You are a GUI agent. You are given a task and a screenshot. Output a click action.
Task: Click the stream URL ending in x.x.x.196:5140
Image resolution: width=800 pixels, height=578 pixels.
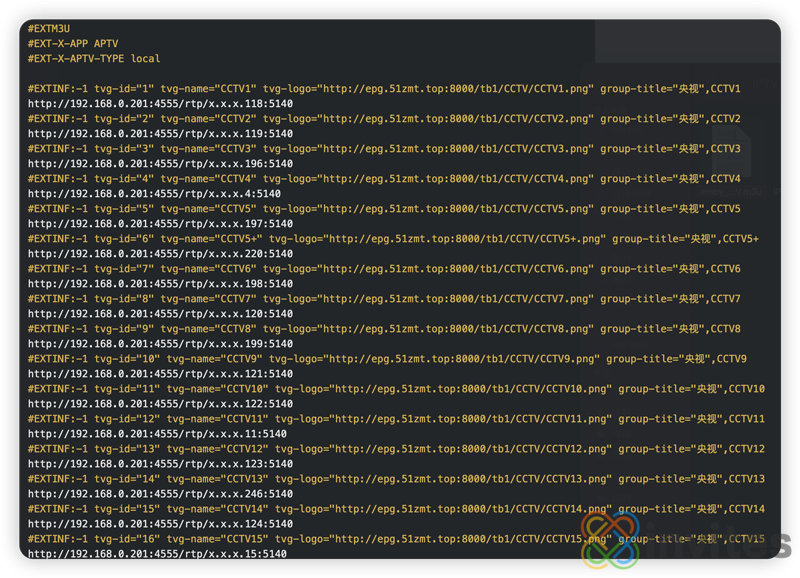point(160,164)
